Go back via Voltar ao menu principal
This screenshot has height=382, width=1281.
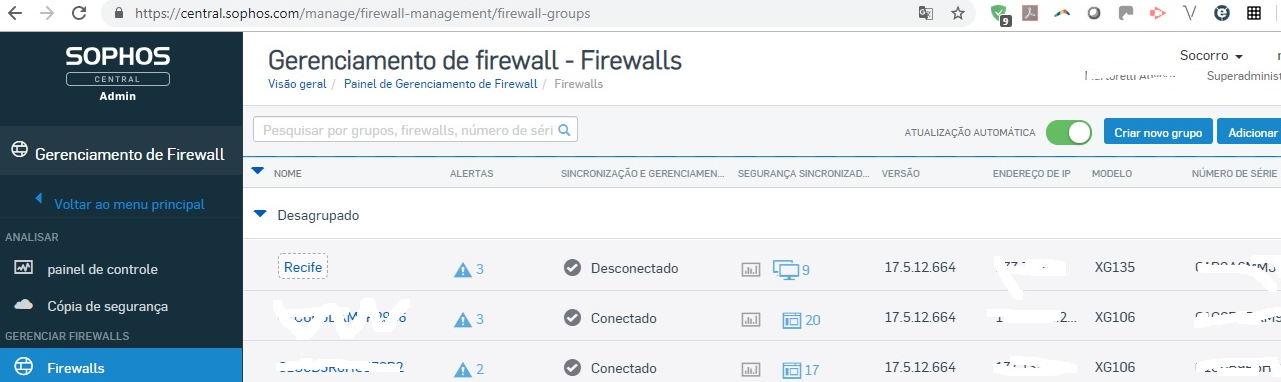129,204
